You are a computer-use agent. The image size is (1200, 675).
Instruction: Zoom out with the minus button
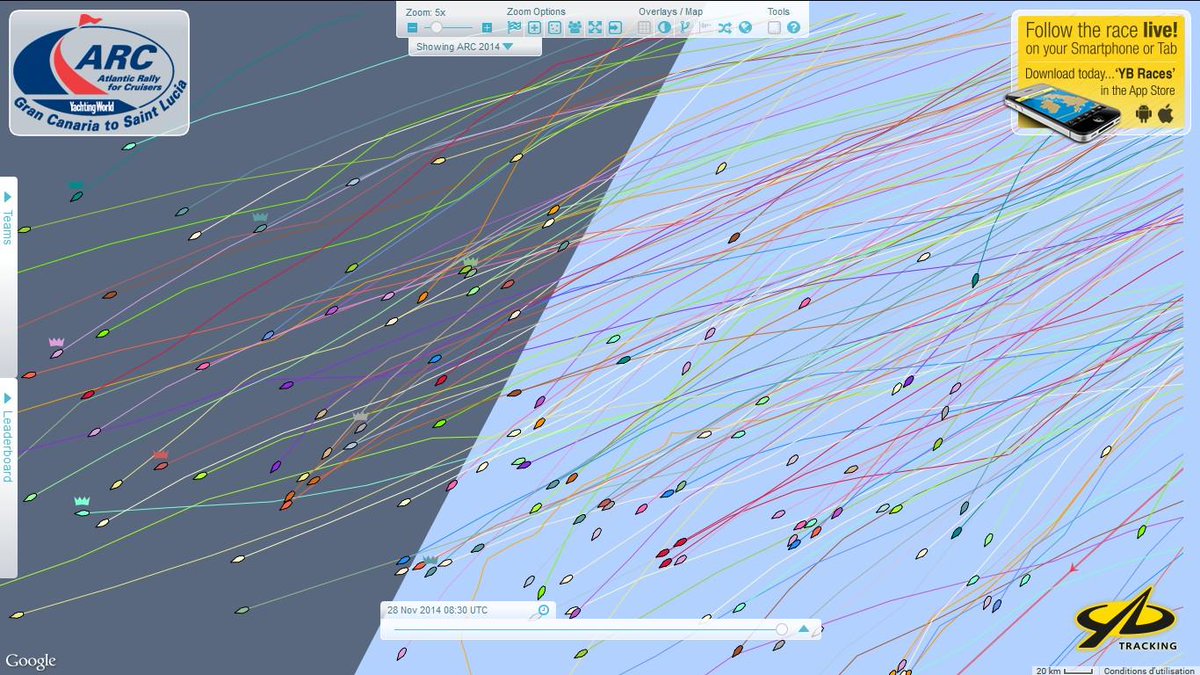pyautogui.click(x=412, y=28)
